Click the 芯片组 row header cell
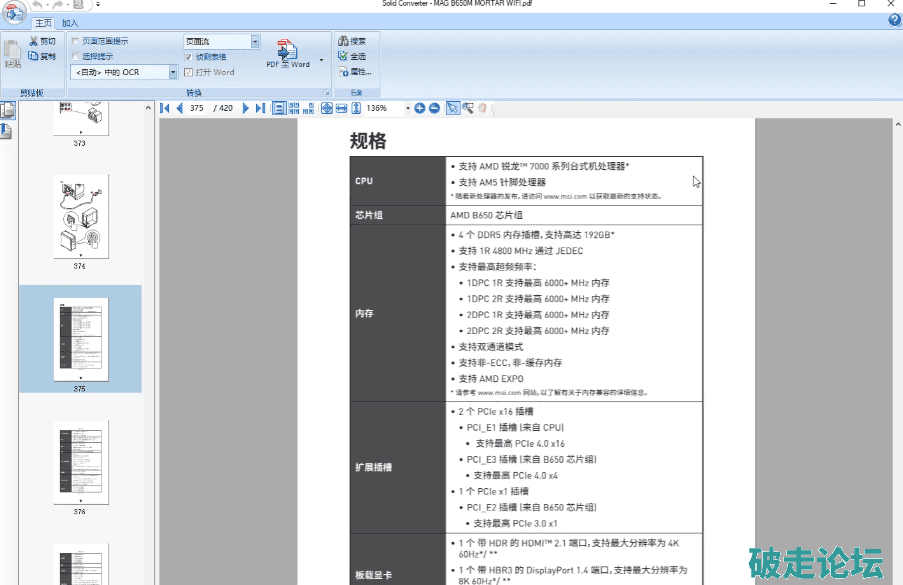The image size is (903, 585). [397, 215]
